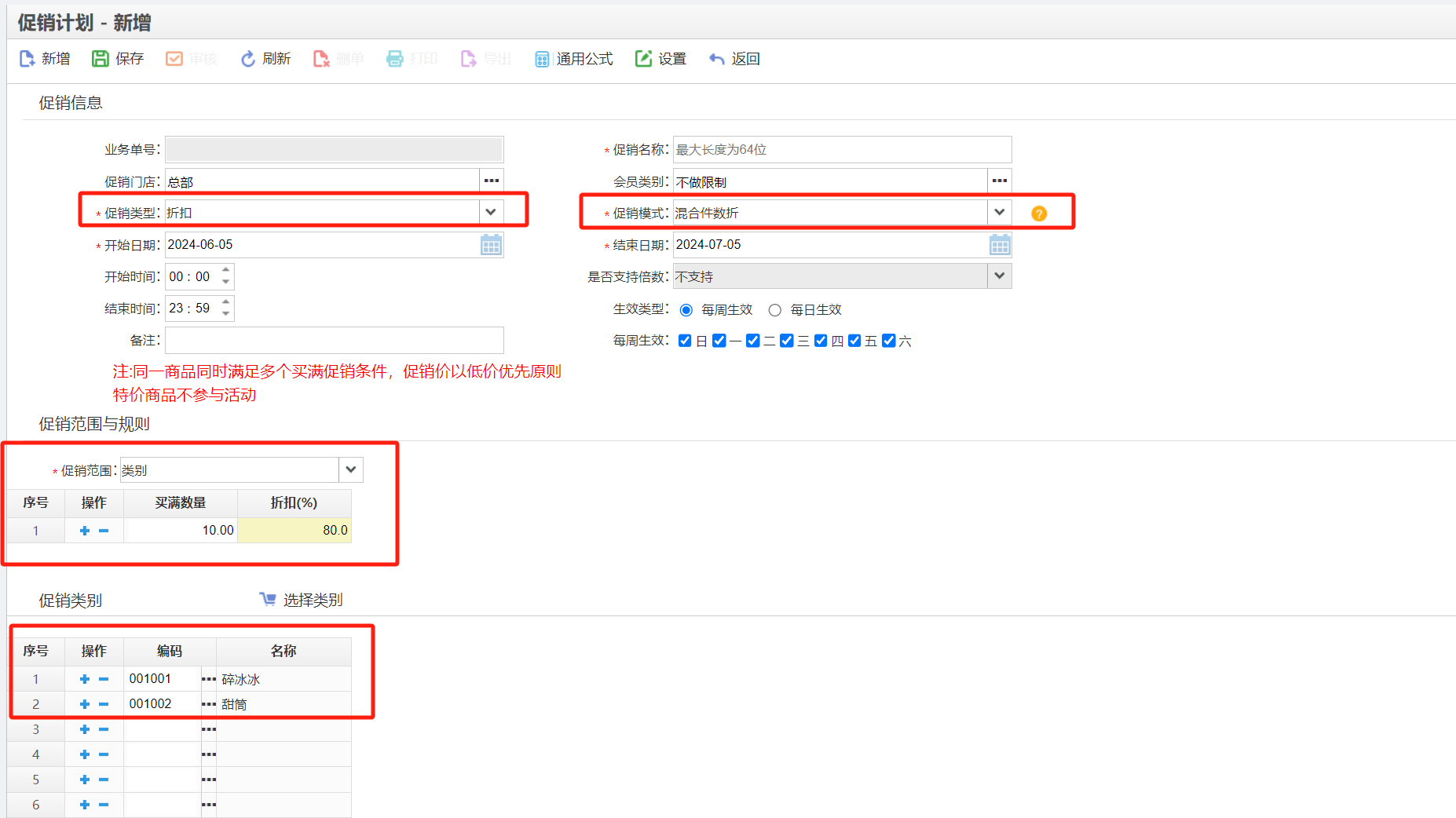
Task: Click the 折扣(%) cell showing 80.0
Action: coord(294,531)
